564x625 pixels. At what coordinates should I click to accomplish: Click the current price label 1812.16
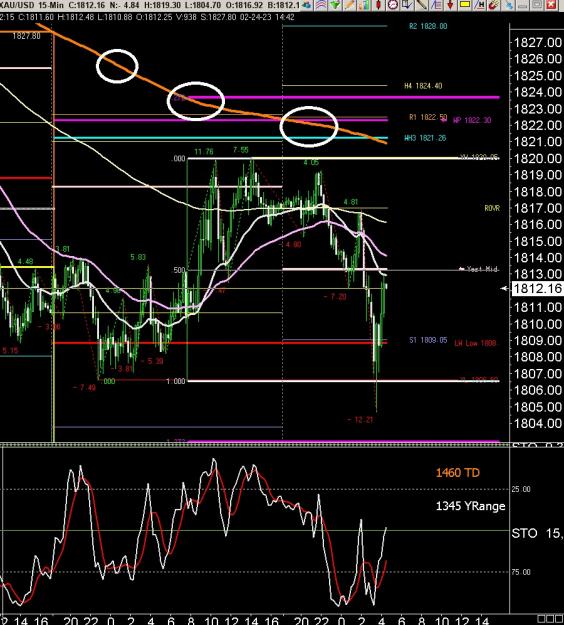pos(537,288)
